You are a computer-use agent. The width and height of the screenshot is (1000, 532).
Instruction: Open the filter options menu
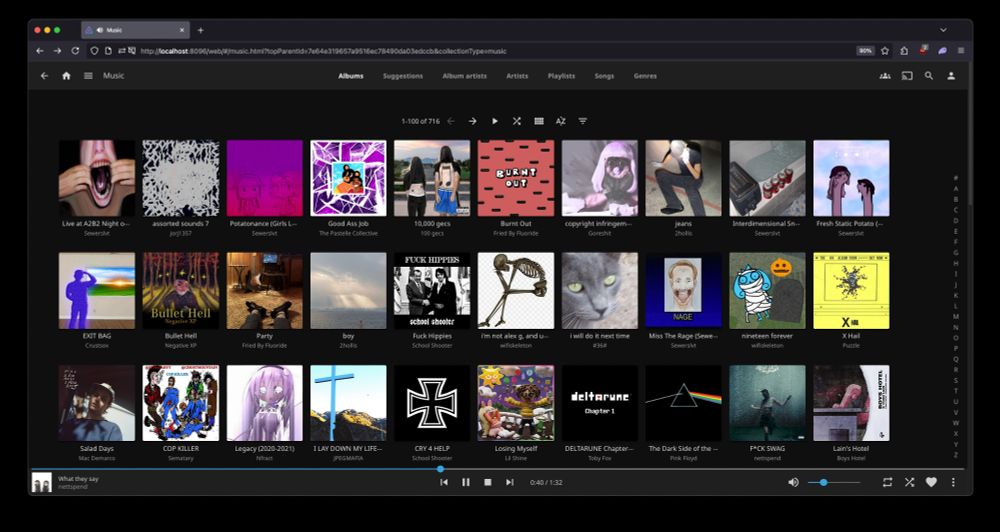[583, 121]
